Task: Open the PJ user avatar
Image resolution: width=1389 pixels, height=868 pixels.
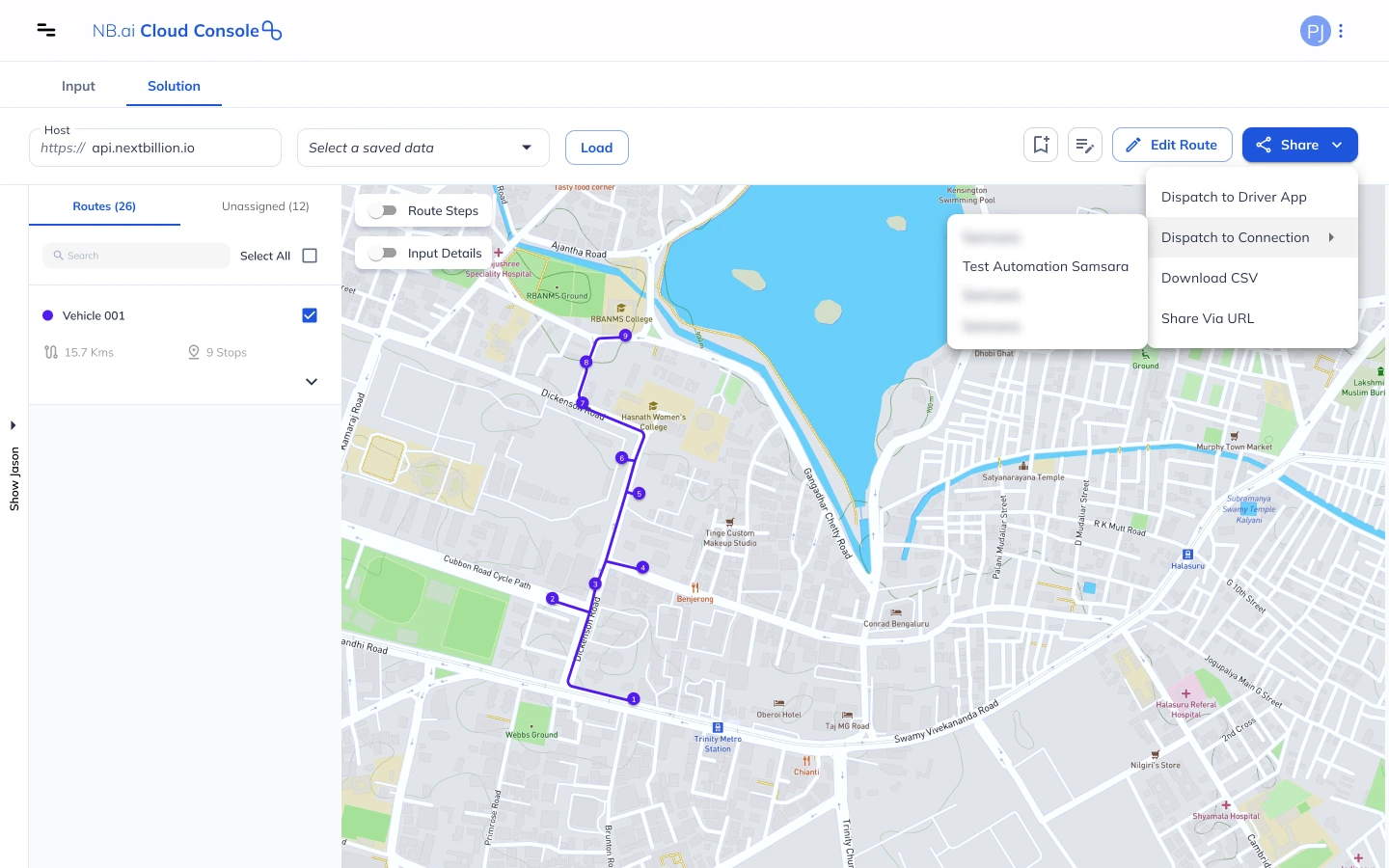Action: [x=1315, y=31]
